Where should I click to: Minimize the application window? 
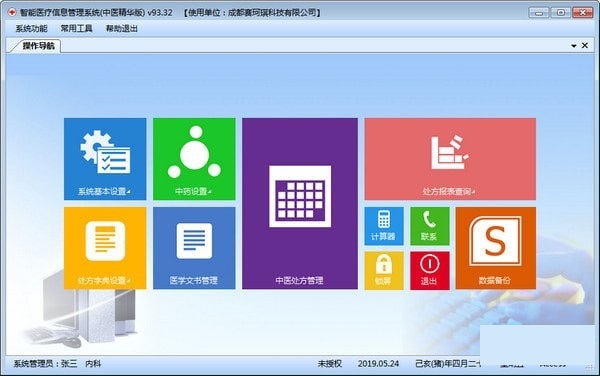click(539, 13)
